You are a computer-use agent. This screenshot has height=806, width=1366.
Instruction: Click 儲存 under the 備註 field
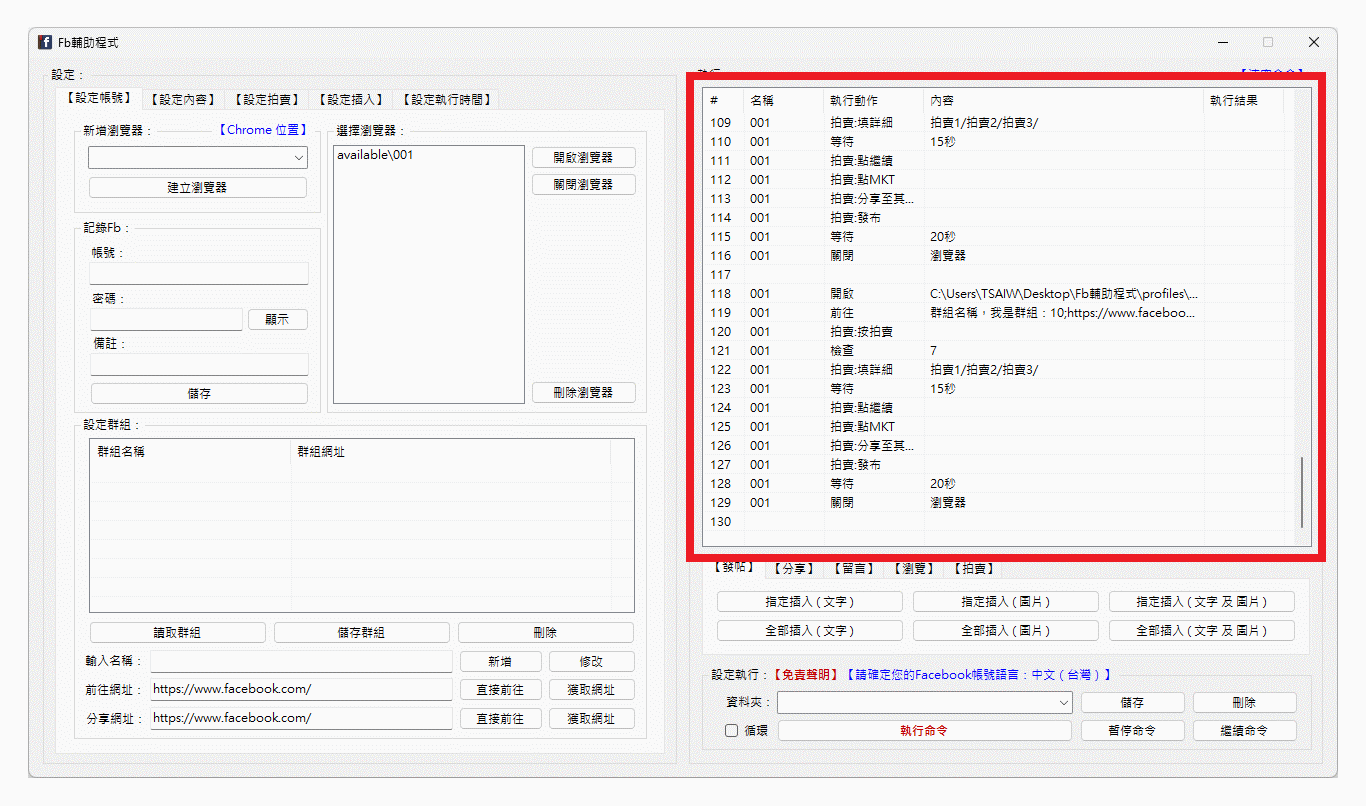point(199,394)
